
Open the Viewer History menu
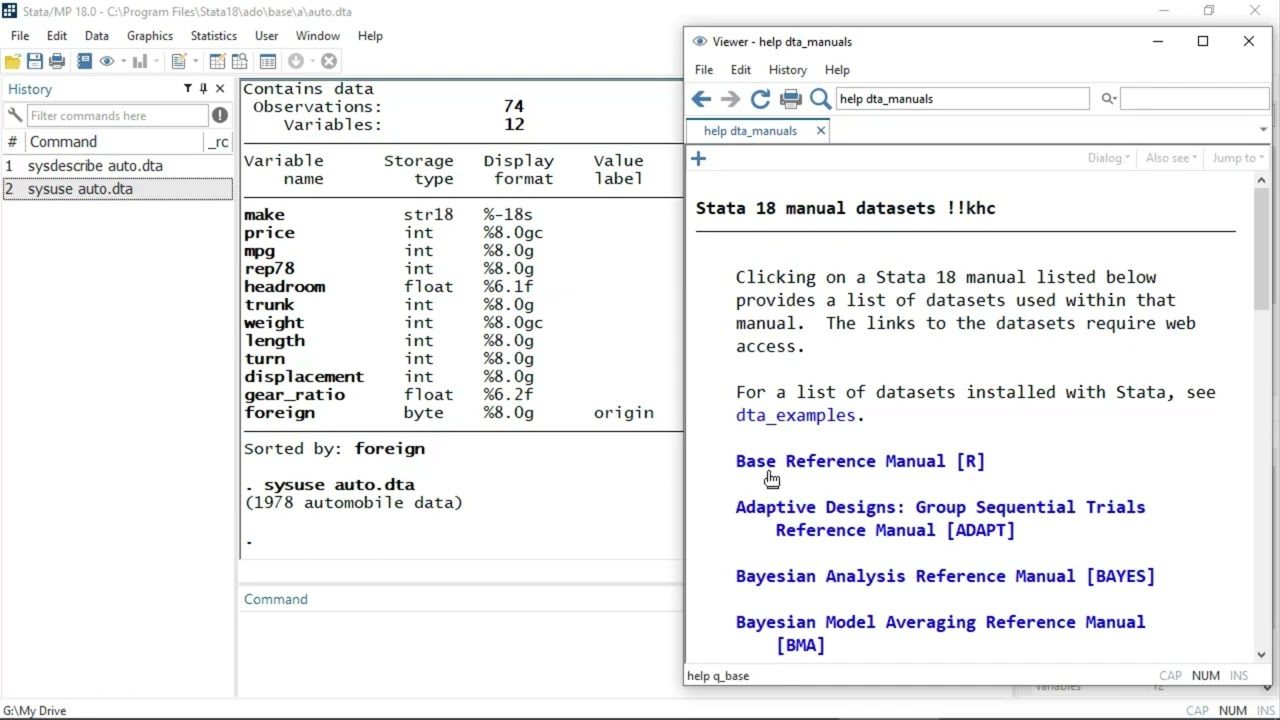pyautogui.click(x=787, y=69)
